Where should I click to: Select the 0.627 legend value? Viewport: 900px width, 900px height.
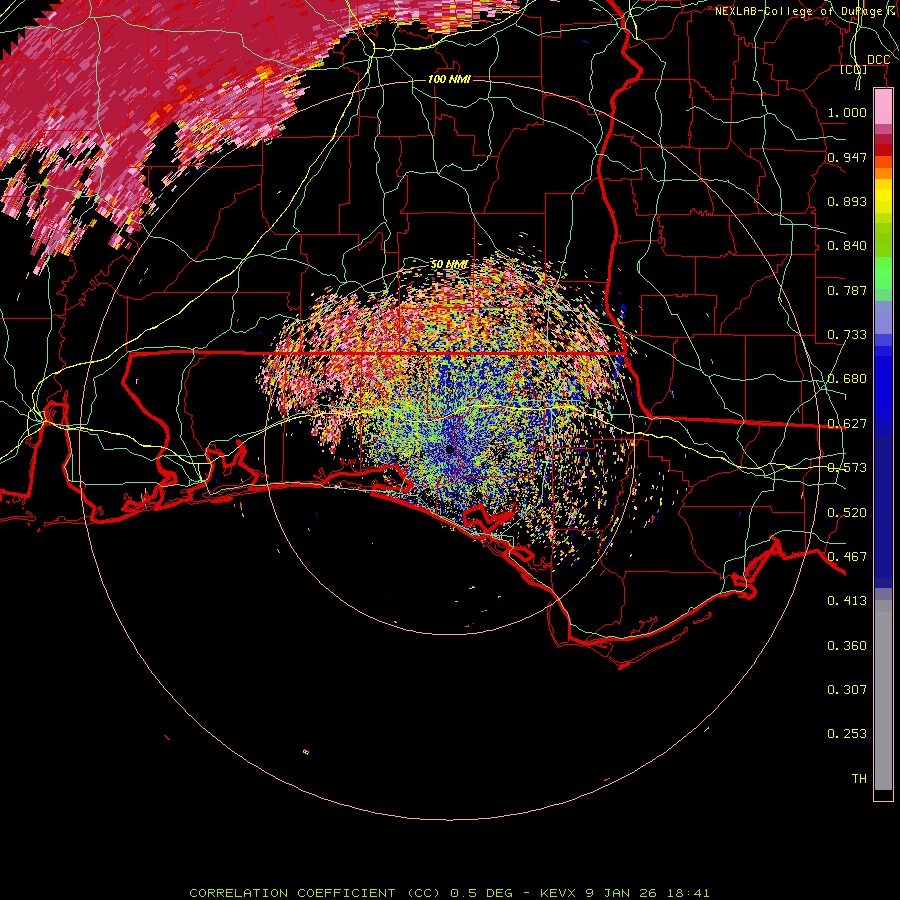pos(847,424)
